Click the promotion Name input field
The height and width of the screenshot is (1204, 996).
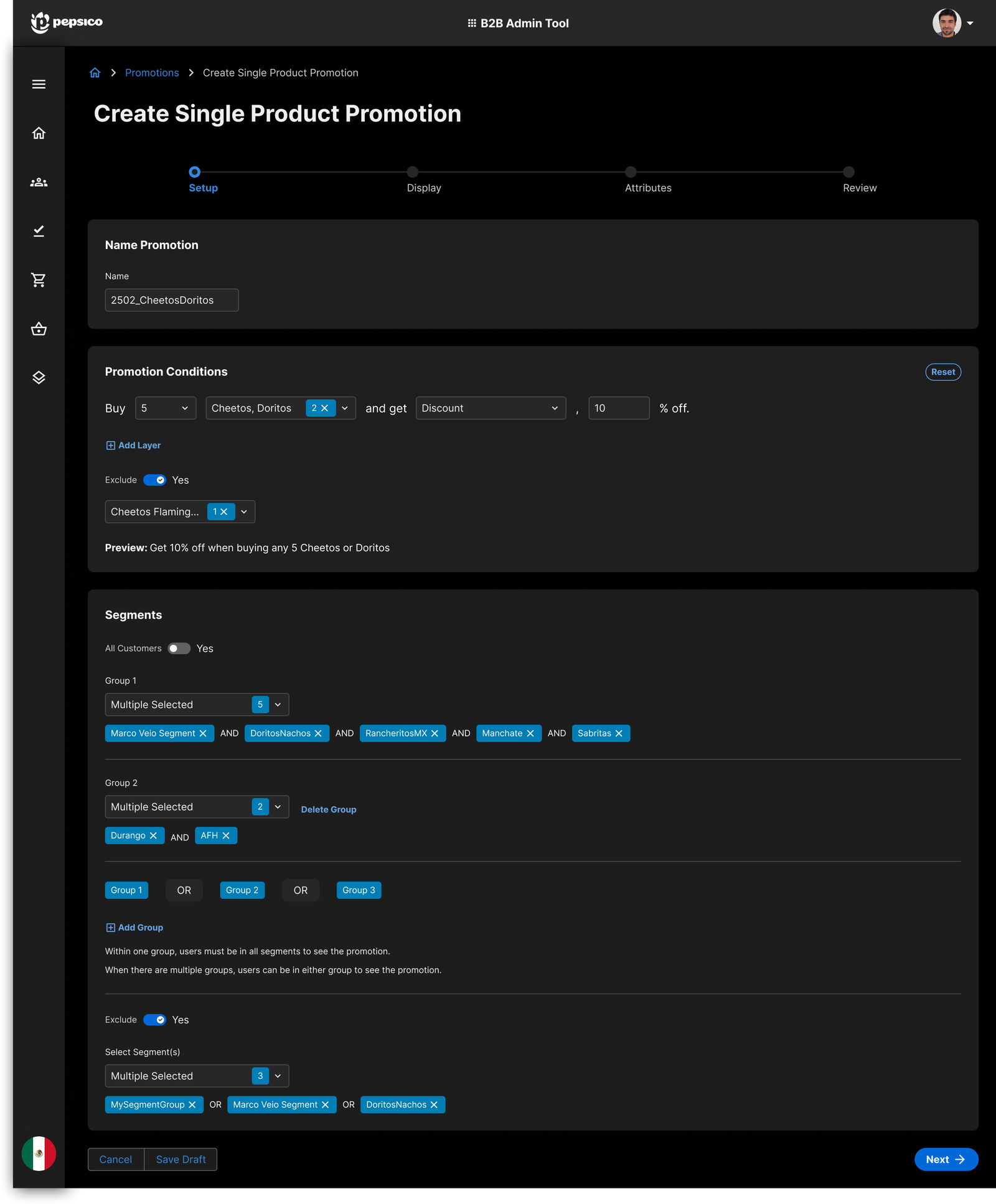point(172,300)
